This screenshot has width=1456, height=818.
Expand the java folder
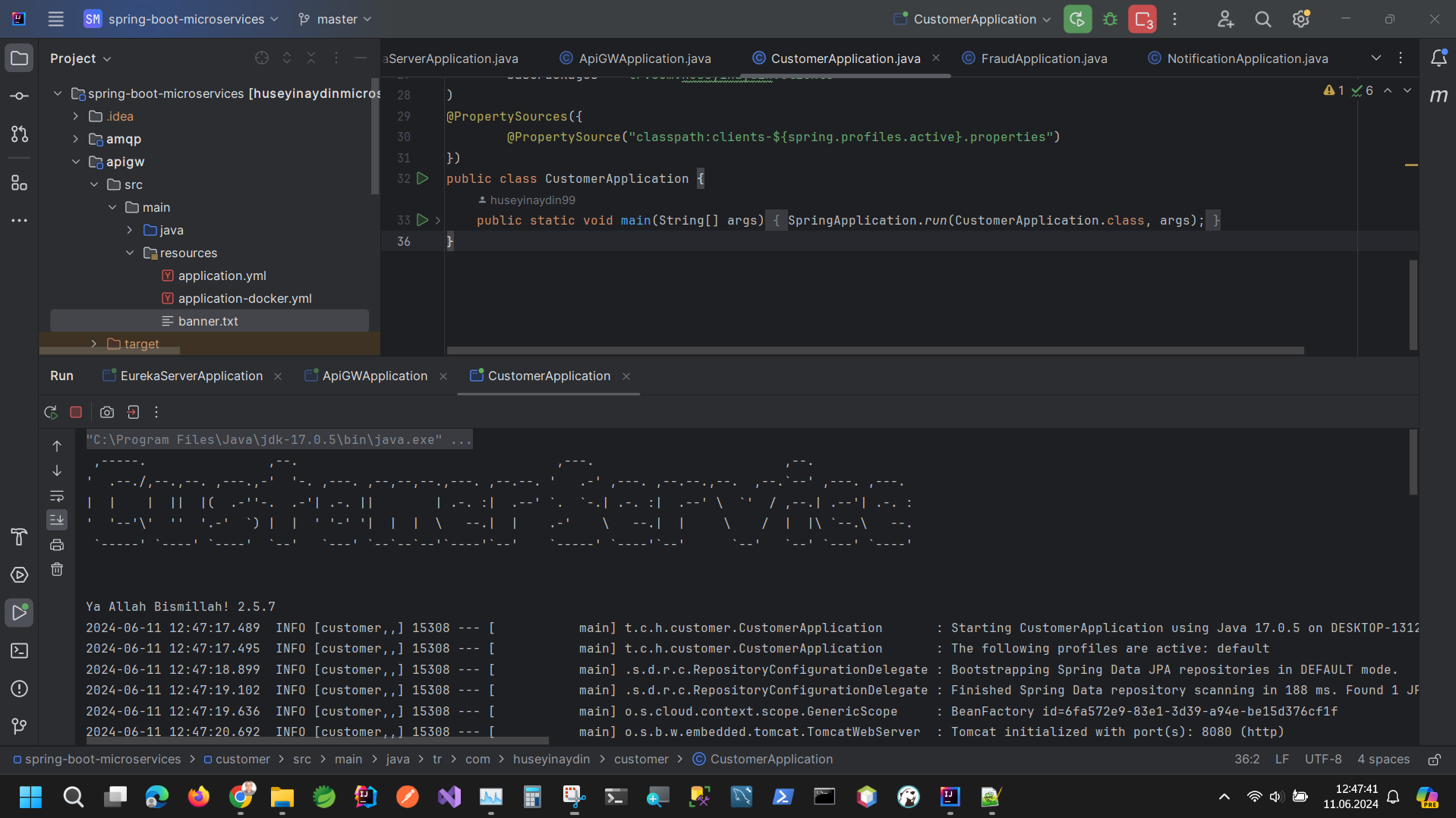130,230
